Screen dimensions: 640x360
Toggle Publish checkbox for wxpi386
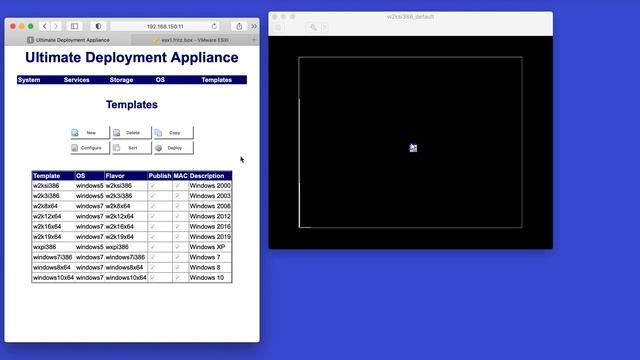click(x=153, y=247)
